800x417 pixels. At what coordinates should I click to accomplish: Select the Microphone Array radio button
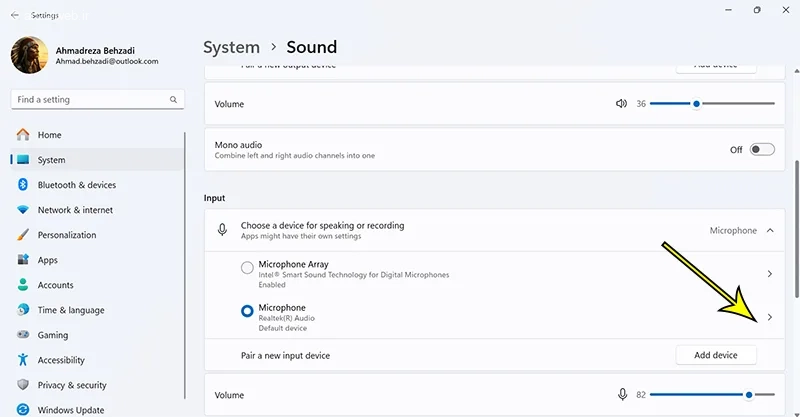(x=248, y=268)
